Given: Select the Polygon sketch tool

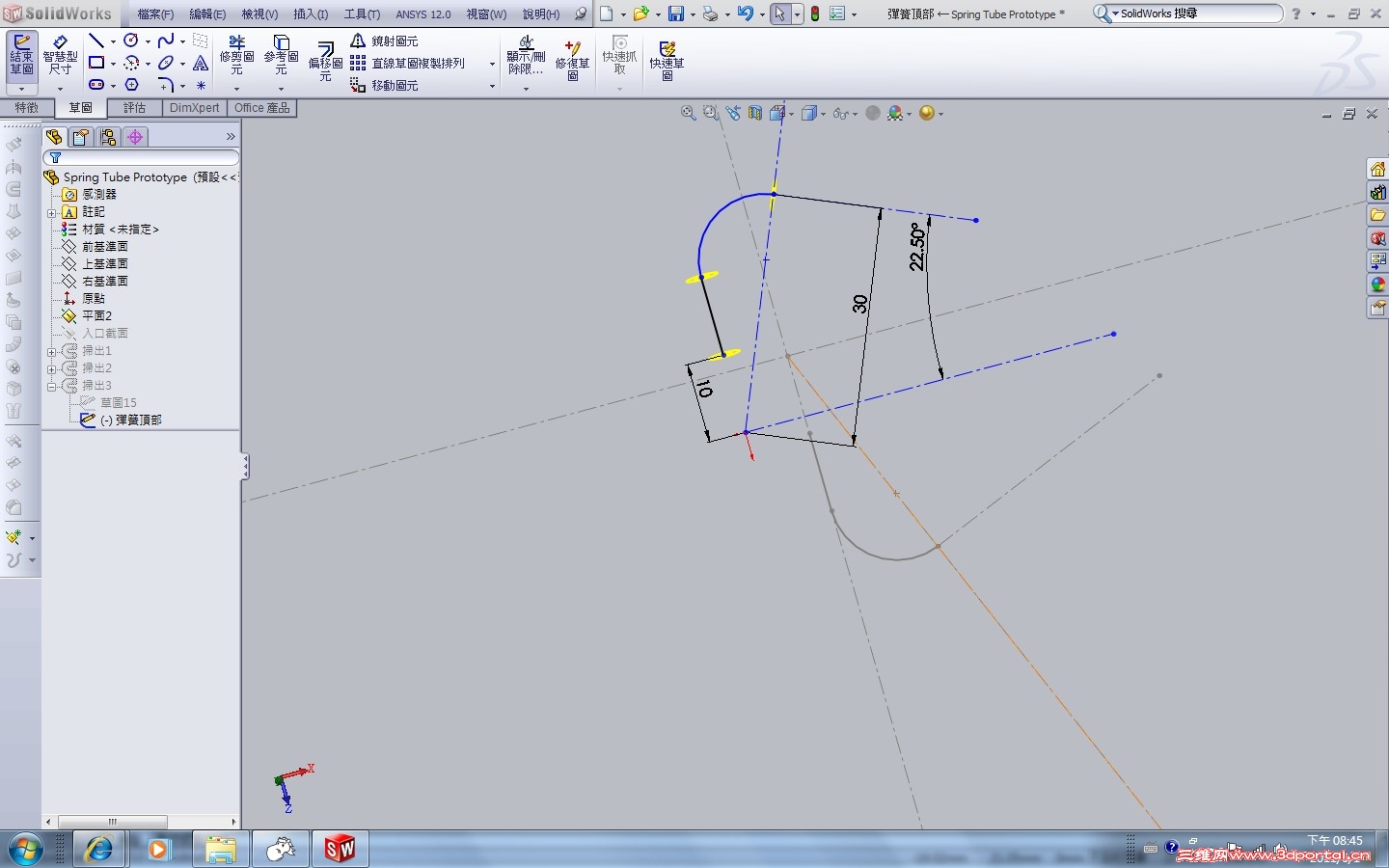Looking at the screenshot, I should (132, 85).
